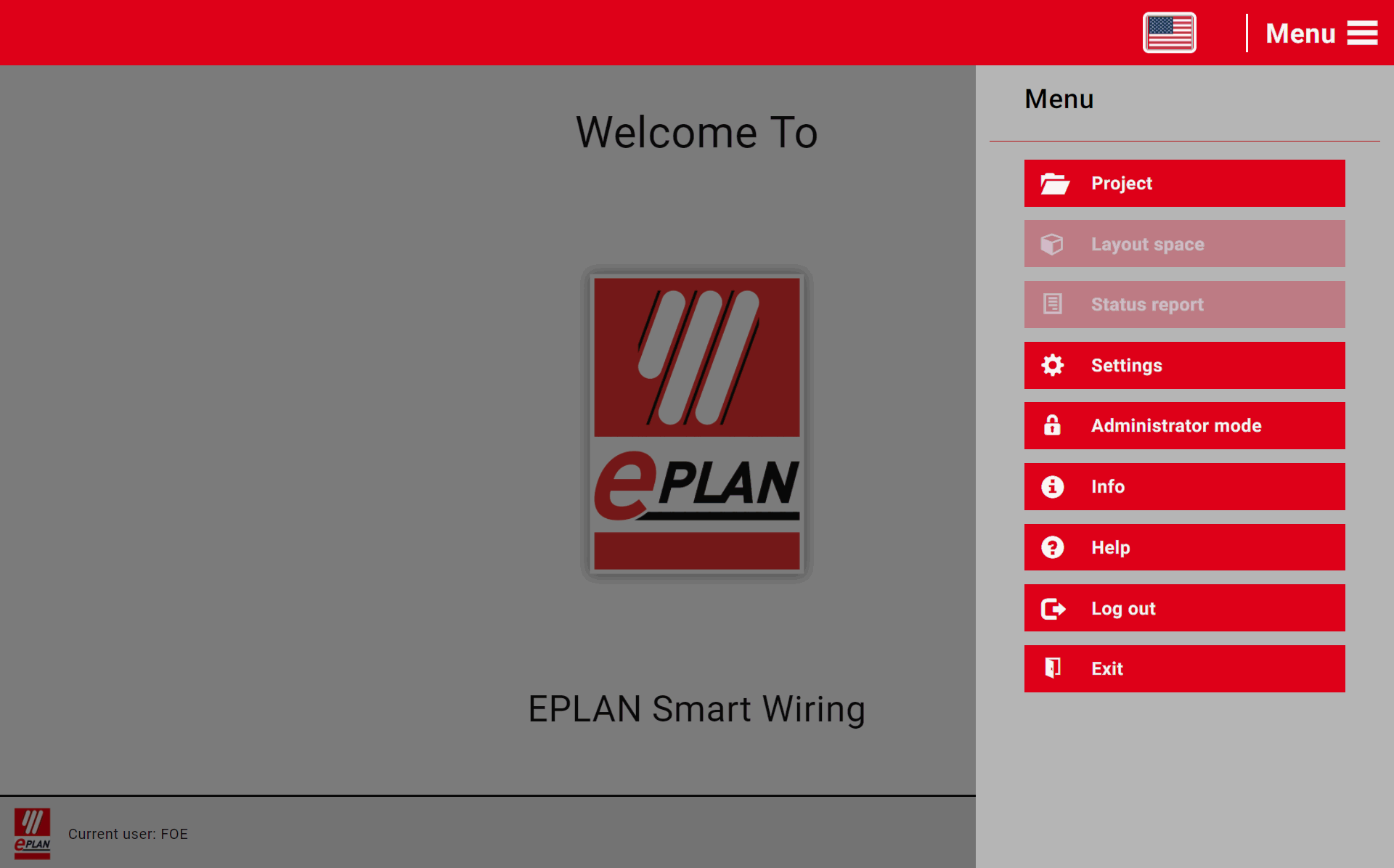The width and height of the screenshot is (1394, 868).
Task: Click the Log out arrow icon
Action: tap(1053, 608)
